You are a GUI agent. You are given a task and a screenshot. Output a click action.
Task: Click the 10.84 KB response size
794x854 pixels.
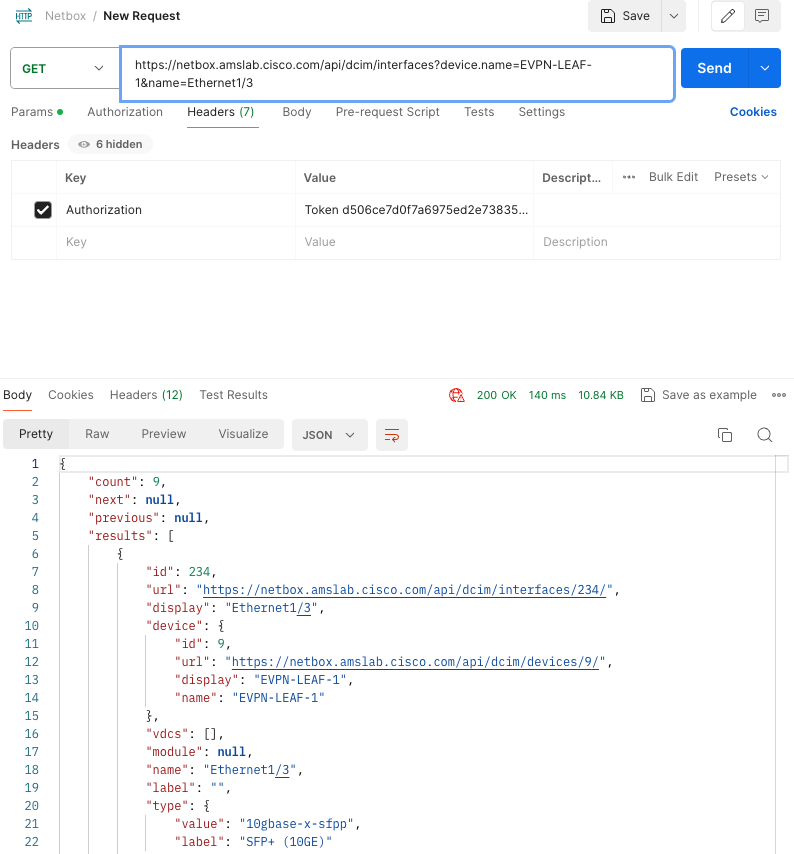tap(601, 395)
